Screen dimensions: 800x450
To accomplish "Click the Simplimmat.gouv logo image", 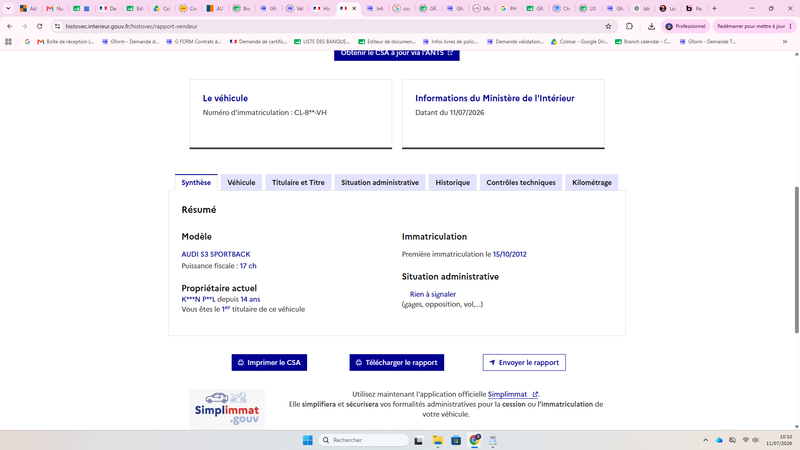I will [227, 409].
